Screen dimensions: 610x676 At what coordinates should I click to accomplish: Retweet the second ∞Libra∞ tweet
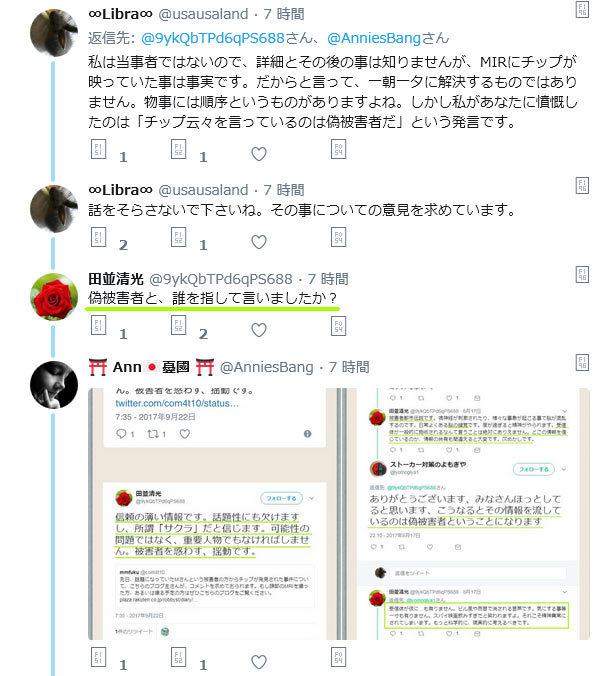178,237
